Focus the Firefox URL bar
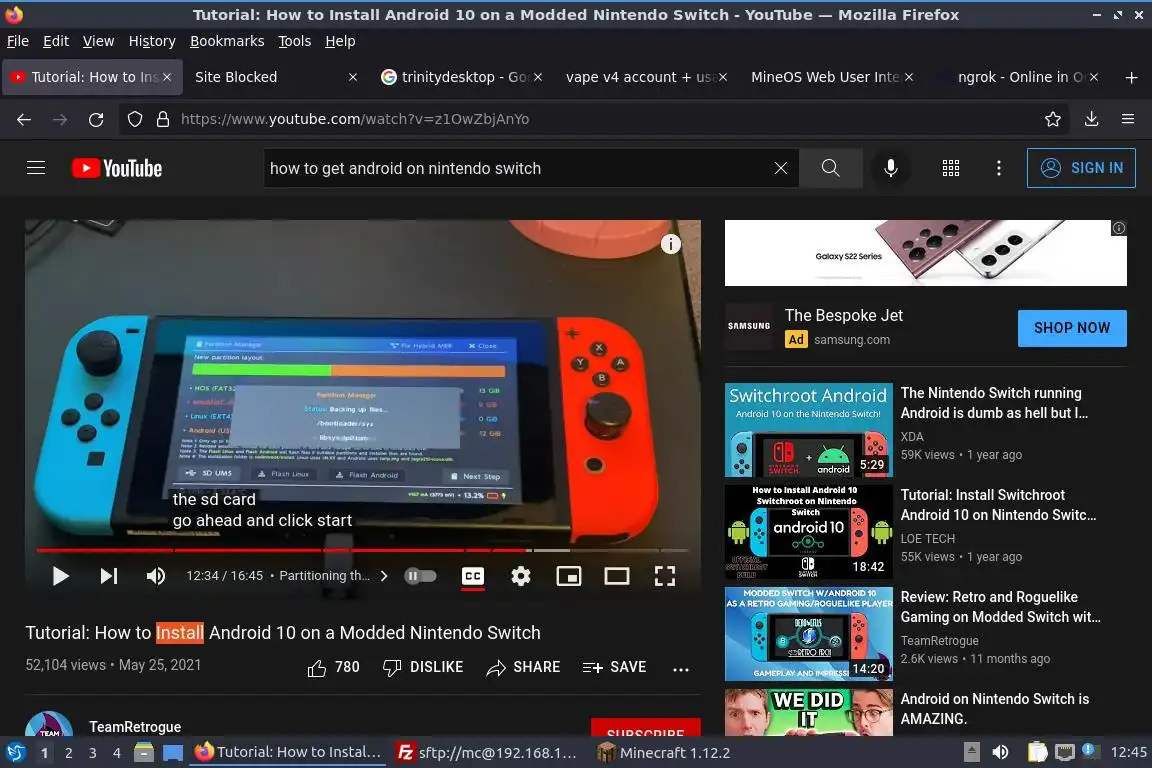This screenshot has height=768, width=1152. (595, 119)
